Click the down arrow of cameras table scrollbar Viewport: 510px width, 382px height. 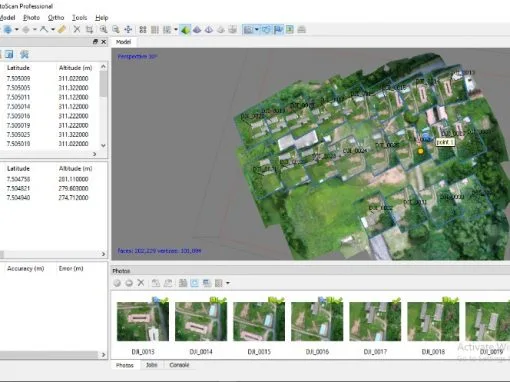[103, 146]
